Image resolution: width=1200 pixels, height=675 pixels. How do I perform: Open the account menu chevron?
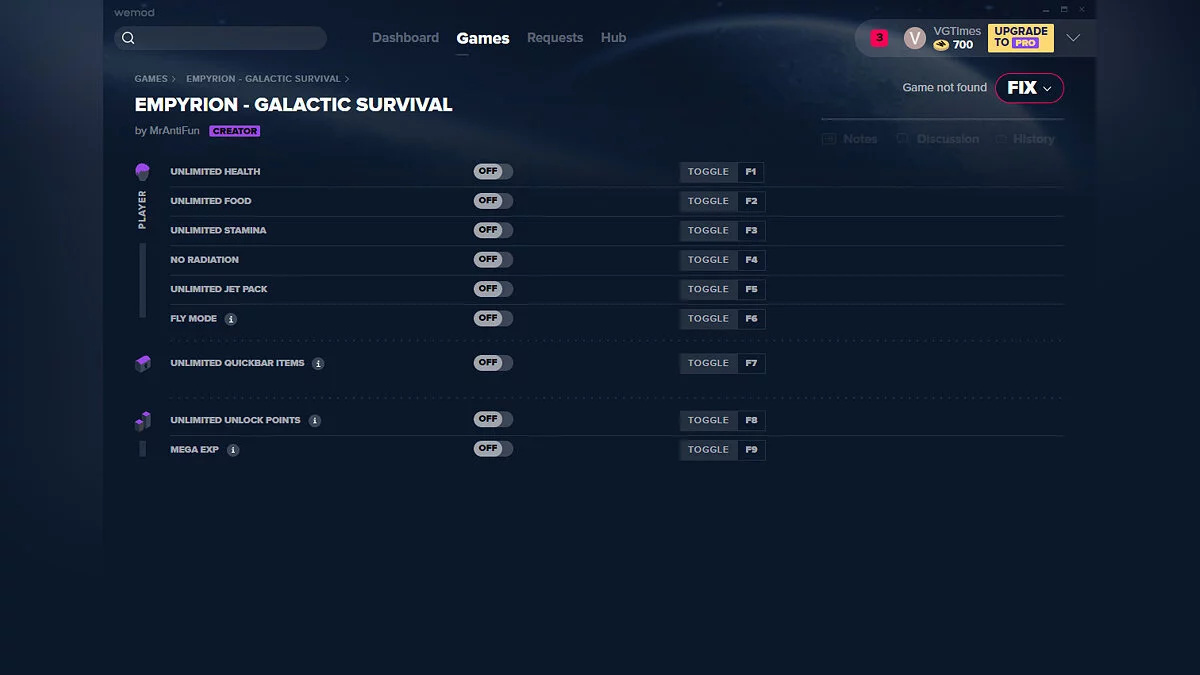coord(1073,38)
